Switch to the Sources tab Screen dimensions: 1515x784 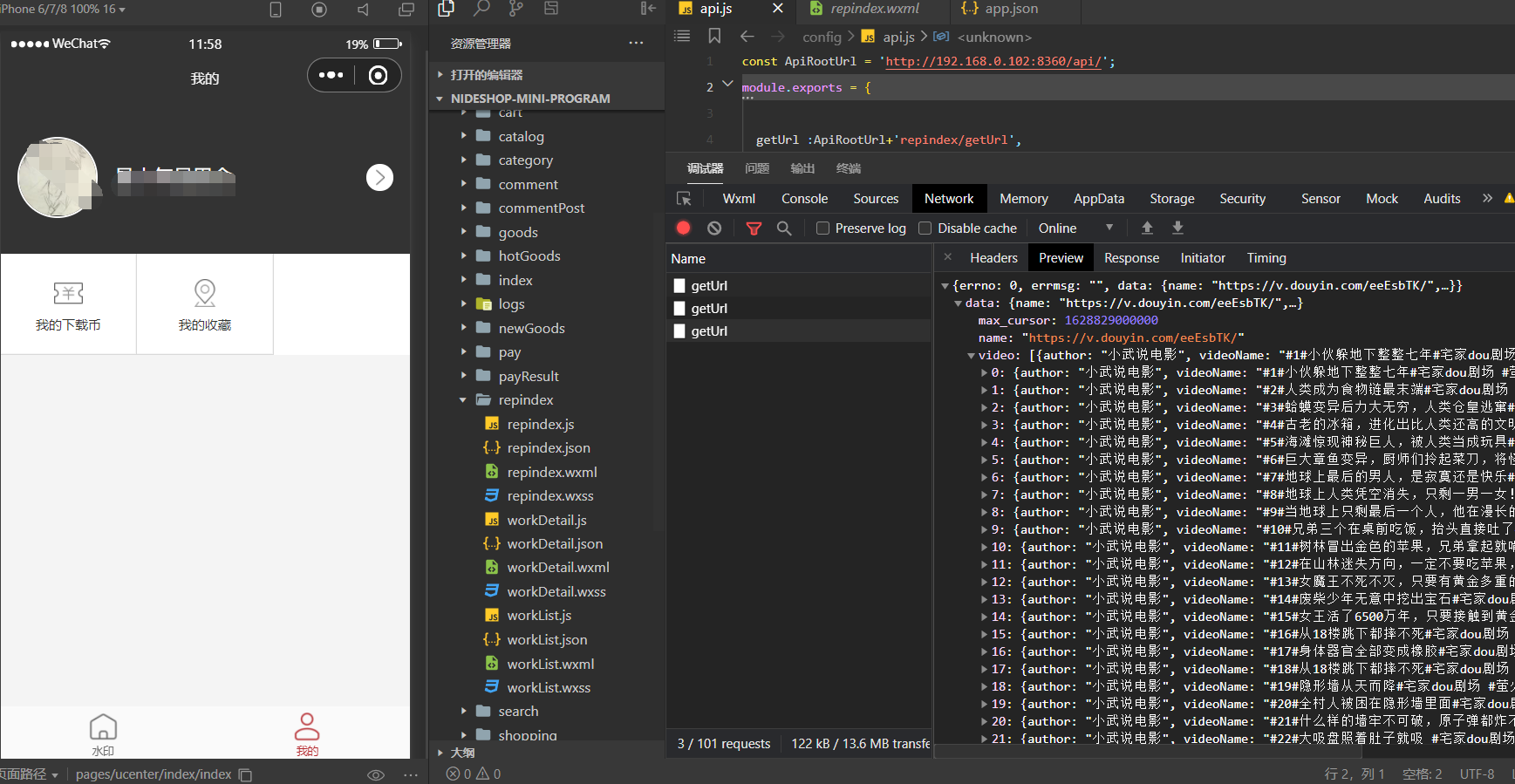[x=876, y=199]
